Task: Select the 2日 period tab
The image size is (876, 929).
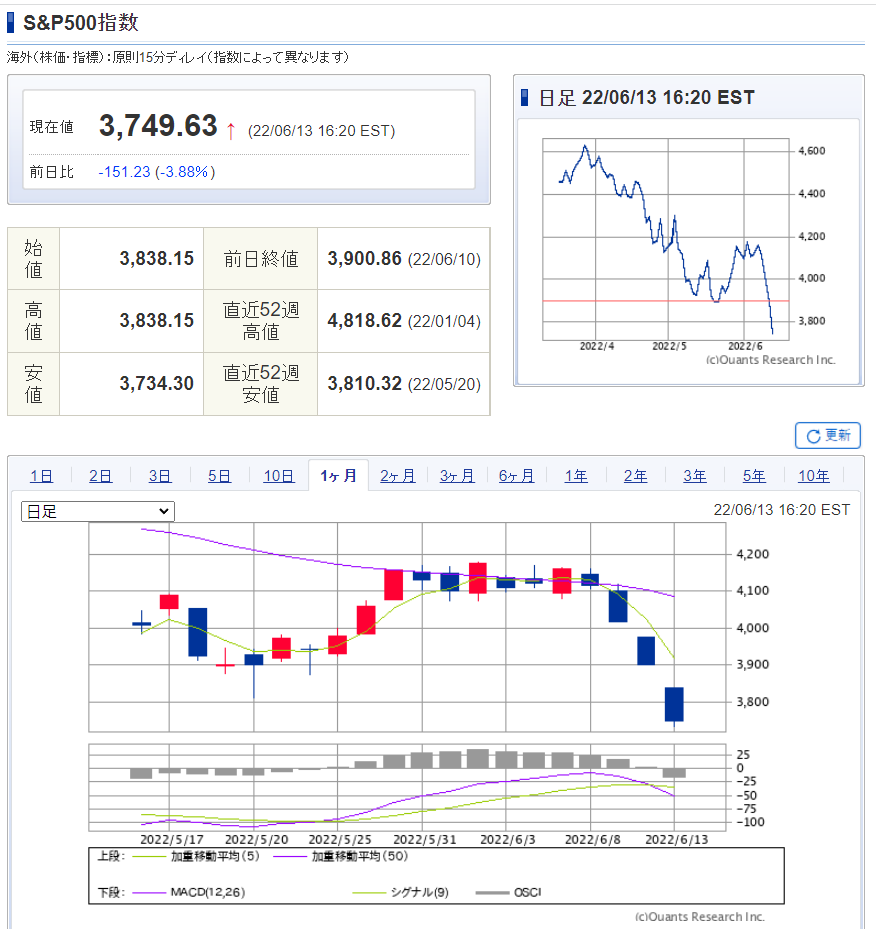Action: tap(101, 476)
